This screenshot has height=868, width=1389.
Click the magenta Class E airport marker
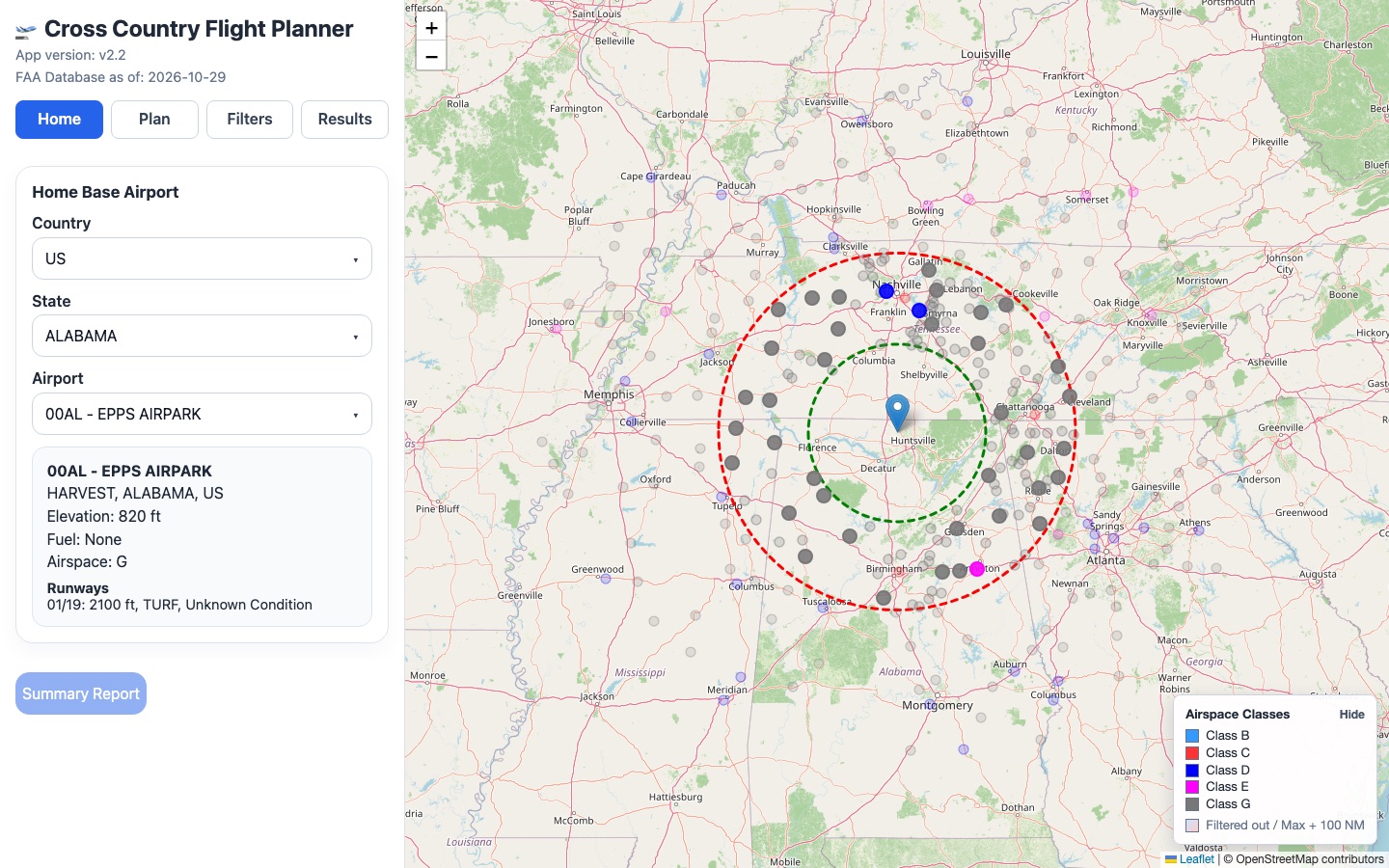click(x=977, y=569)
